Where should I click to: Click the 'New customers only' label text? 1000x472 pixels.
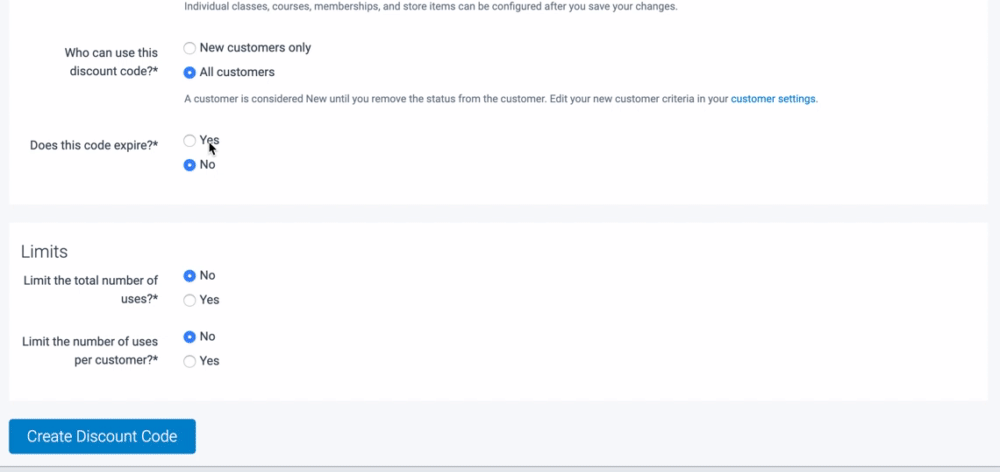tap(255, 48)
